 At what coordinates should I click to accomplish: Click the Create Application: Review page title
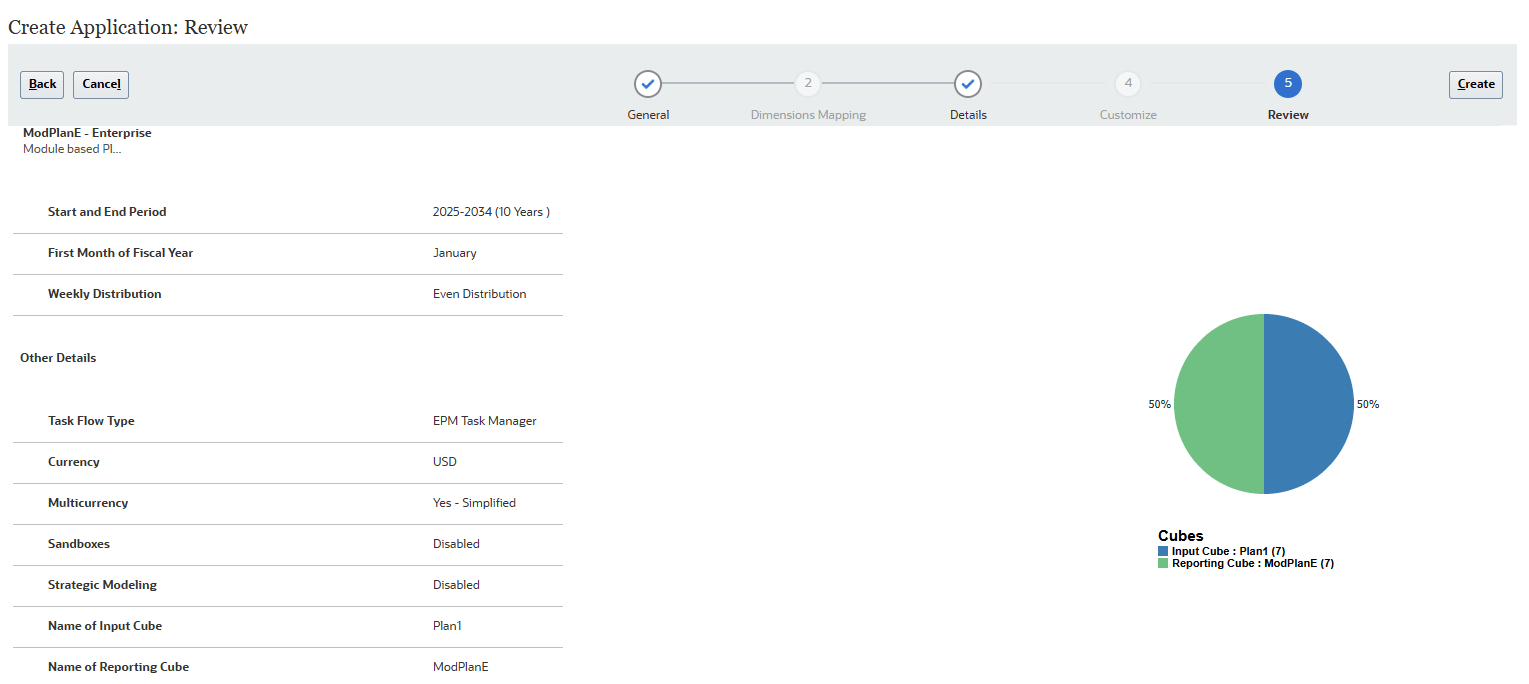(128, 27)
